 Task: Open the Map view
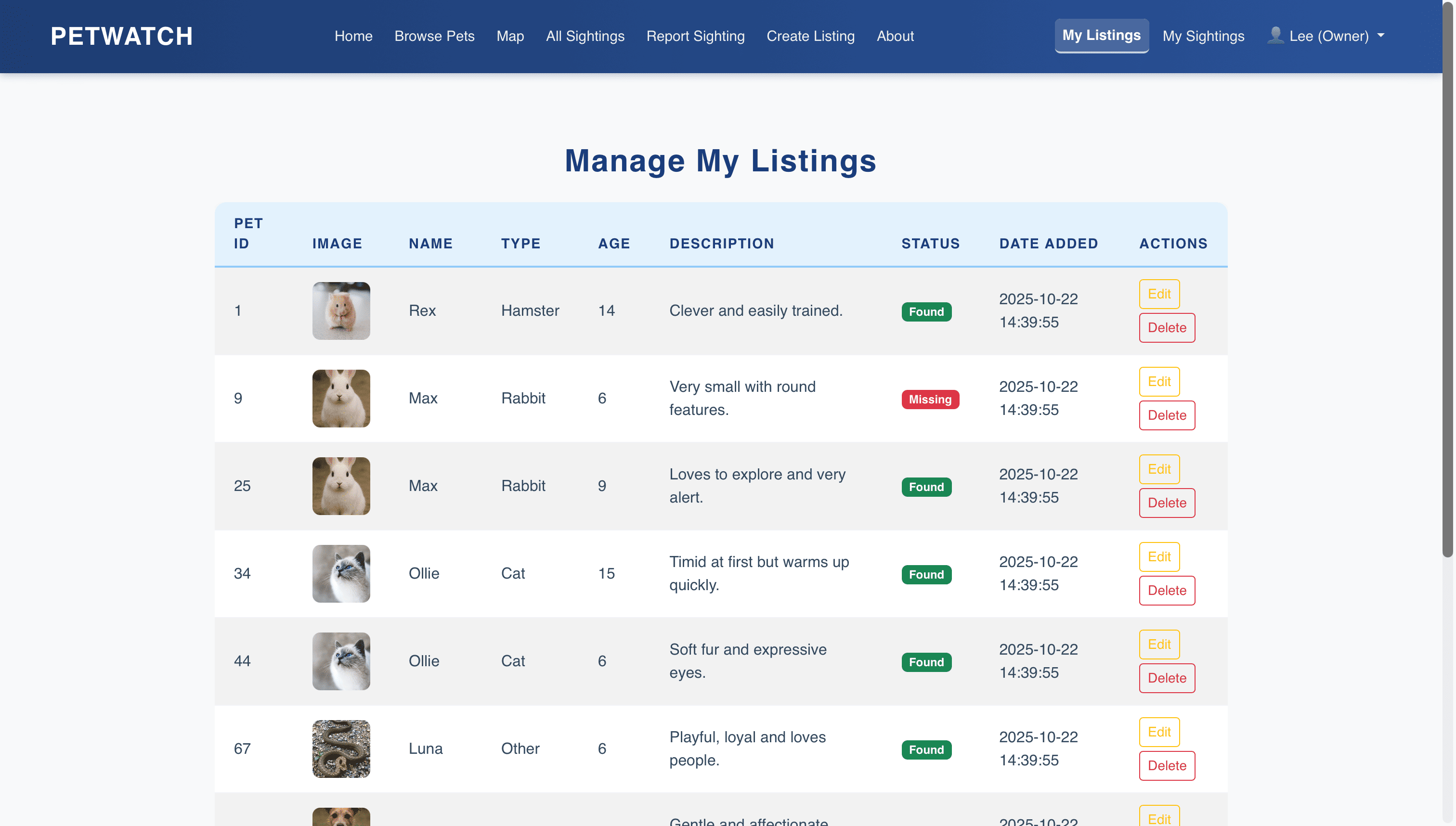(509, 36)
